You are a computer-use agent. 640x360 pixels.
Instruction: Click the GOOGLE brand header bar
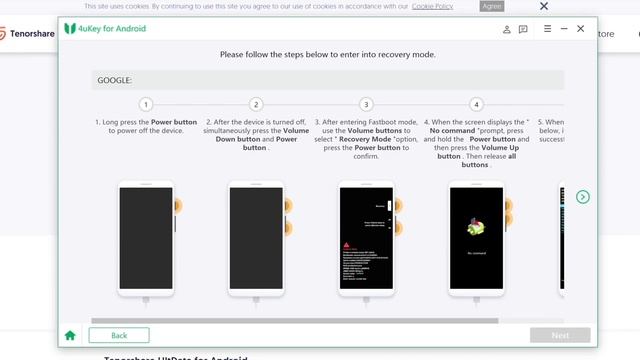pyautogui.click(x=328, y=80)
